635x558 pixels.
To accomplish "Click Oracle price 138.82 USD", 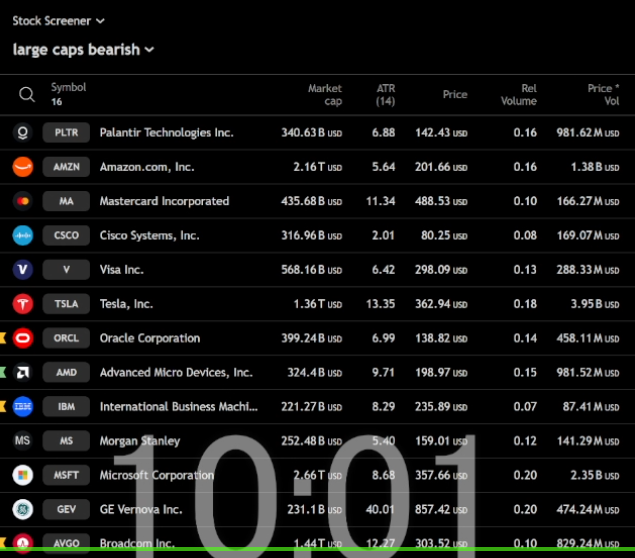I will (x=441, y=338).
